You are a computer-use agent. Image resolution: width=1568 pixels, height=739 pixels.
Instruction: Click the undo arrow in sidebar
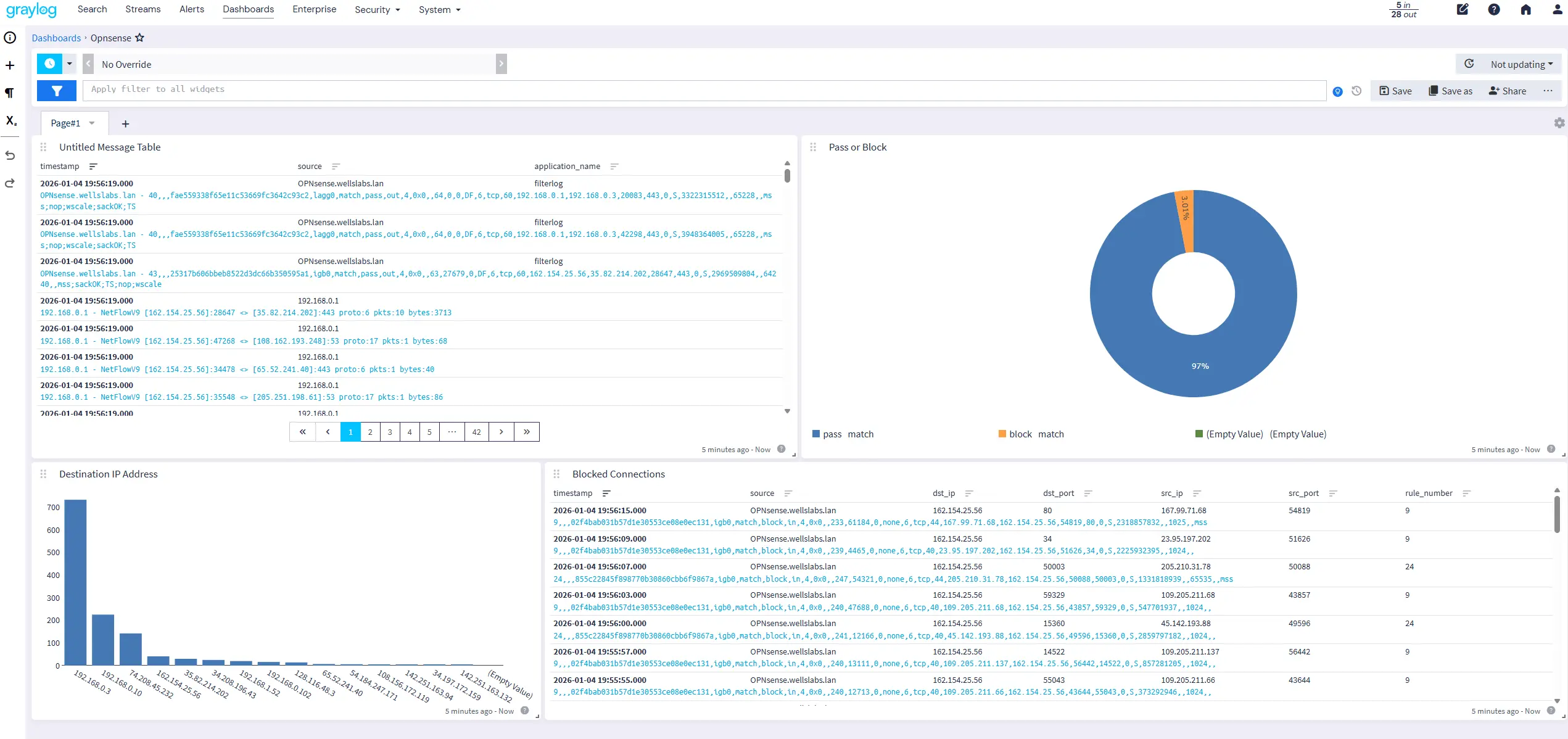10,155
